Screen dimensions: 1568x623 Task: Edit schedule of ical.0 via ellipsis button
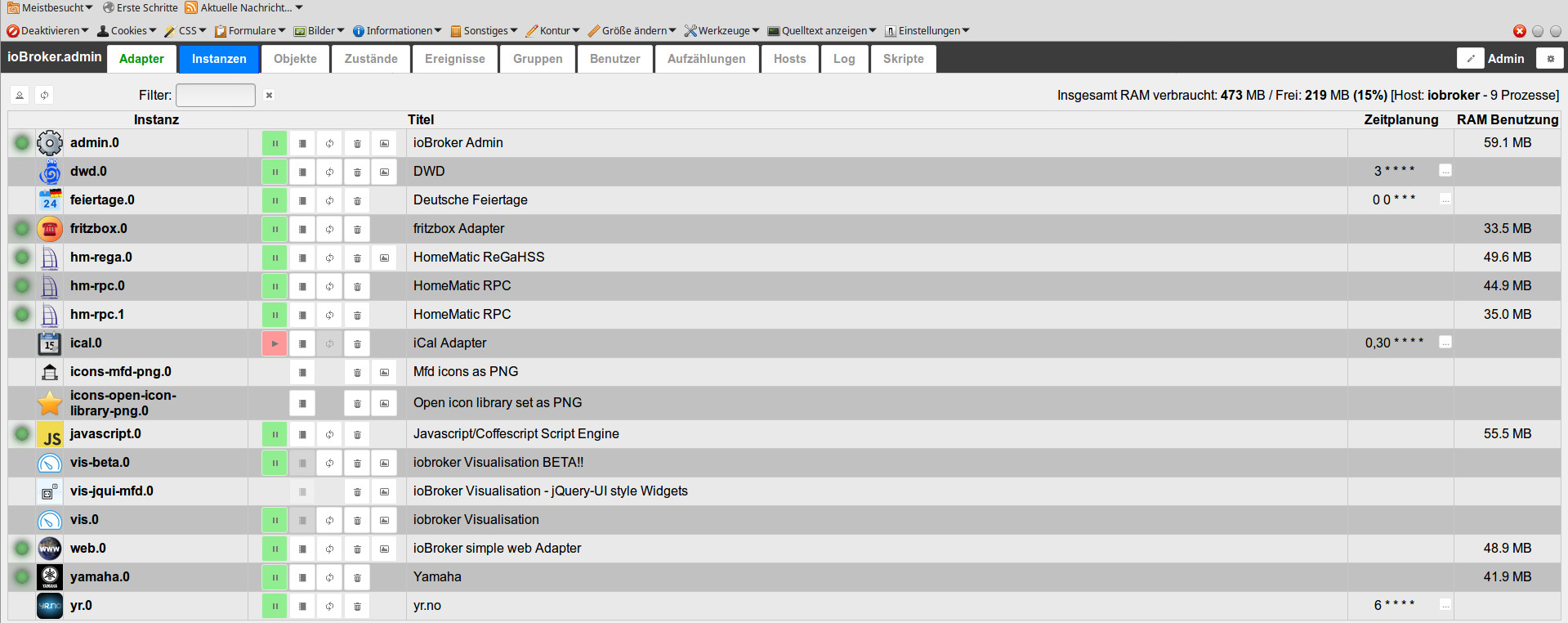click(x=1445, y=343)
